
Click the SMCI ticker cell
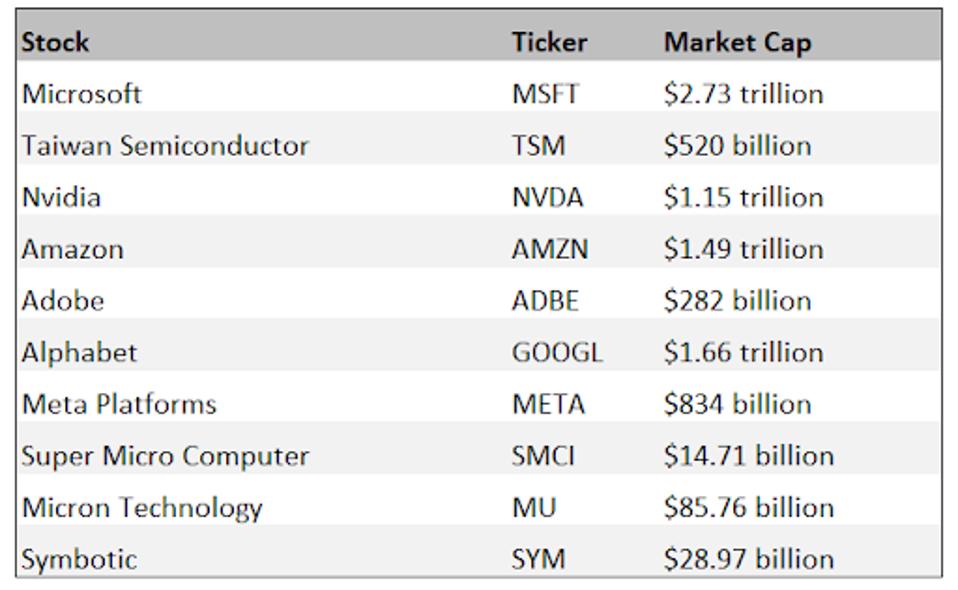coord(543,456)
